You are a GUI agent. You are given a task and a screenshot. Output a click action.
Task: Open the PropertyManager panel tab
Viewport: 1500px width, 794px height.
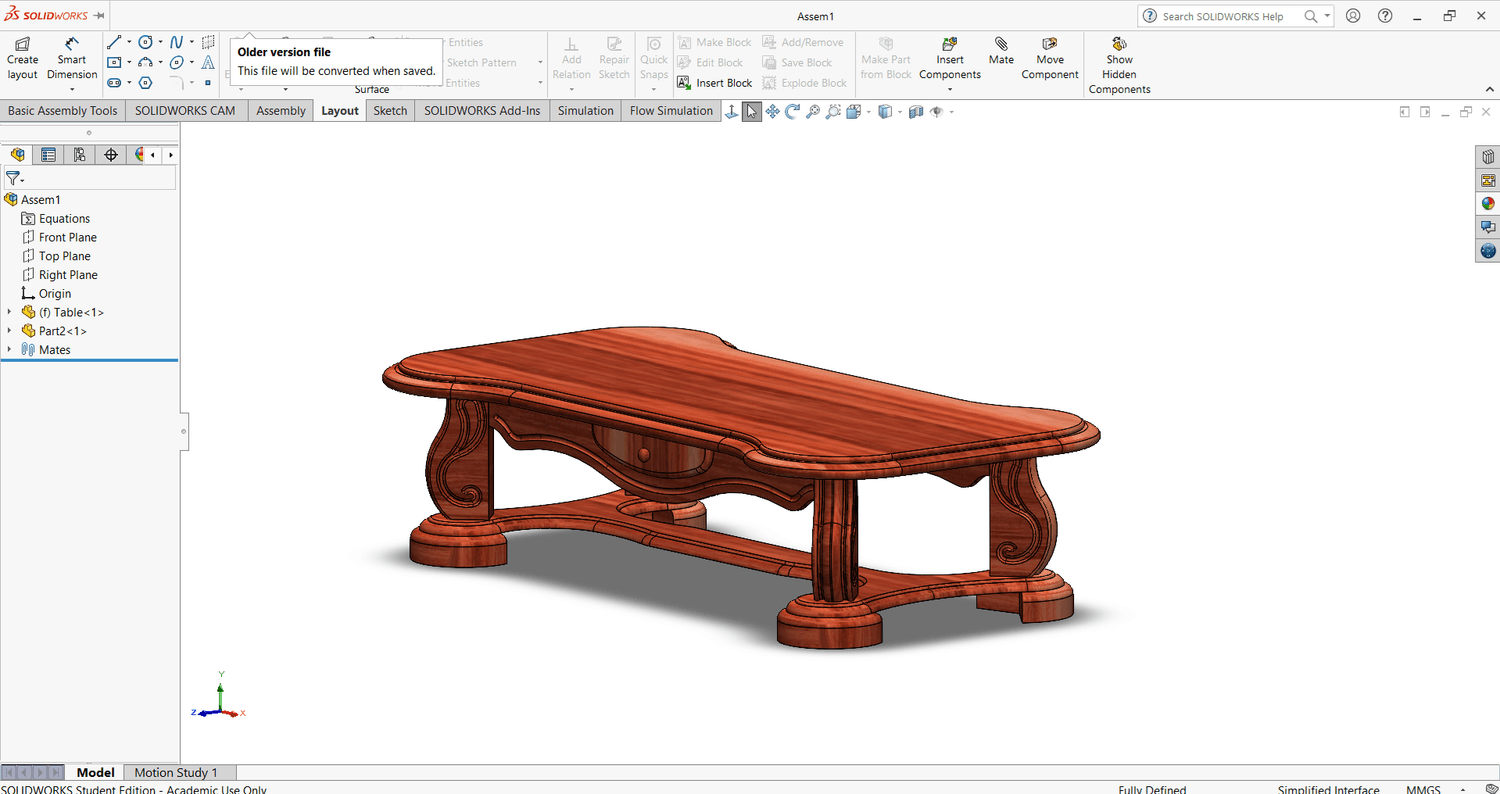[48, 155]
